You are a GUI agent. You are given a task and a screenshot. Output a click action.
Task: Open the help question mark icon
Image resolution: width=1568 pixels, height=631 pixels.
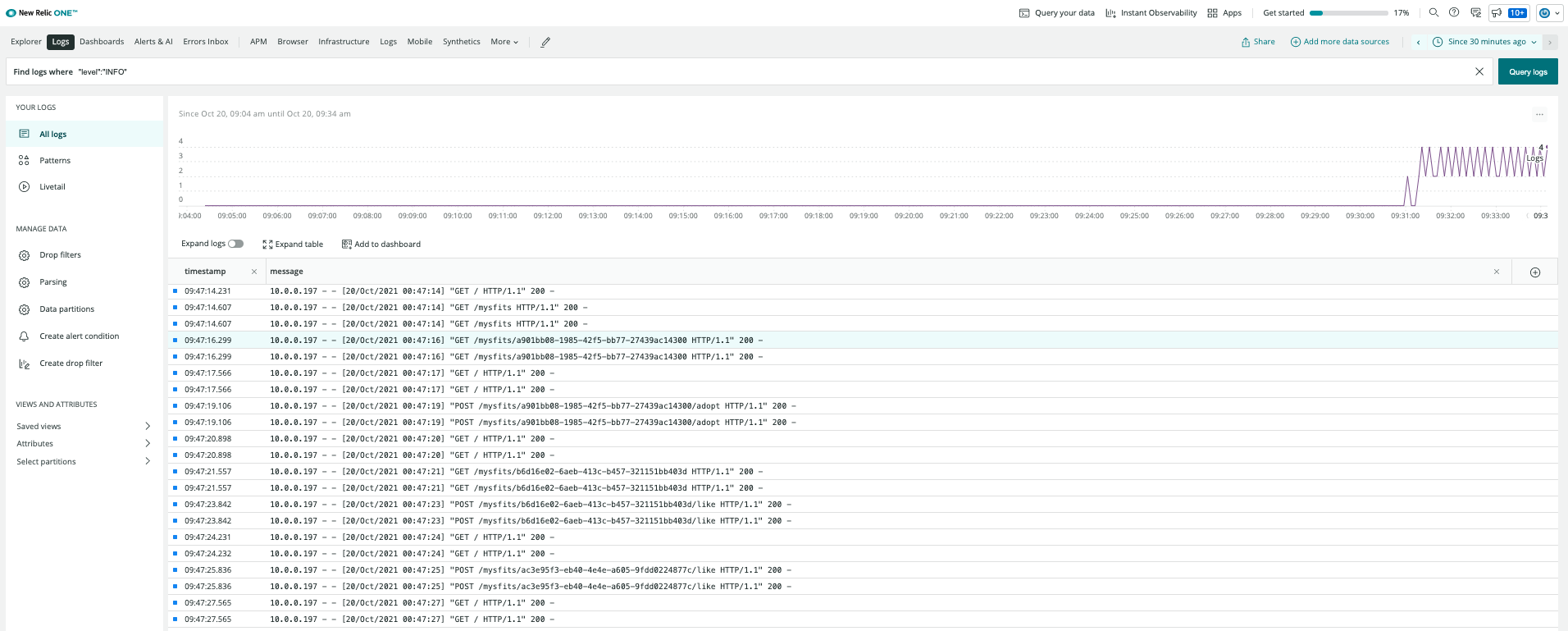pyautogui.click(x=1454, y=12)
